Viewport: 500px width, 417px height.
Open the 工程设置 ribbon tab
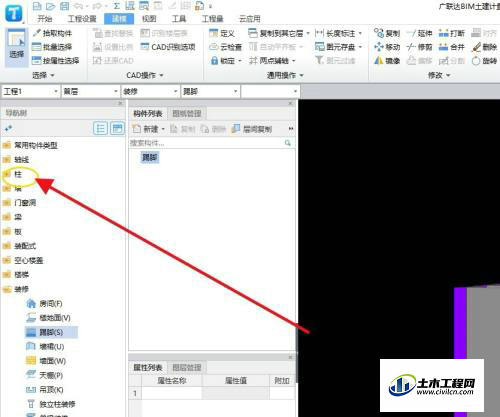tap(82, 19)
